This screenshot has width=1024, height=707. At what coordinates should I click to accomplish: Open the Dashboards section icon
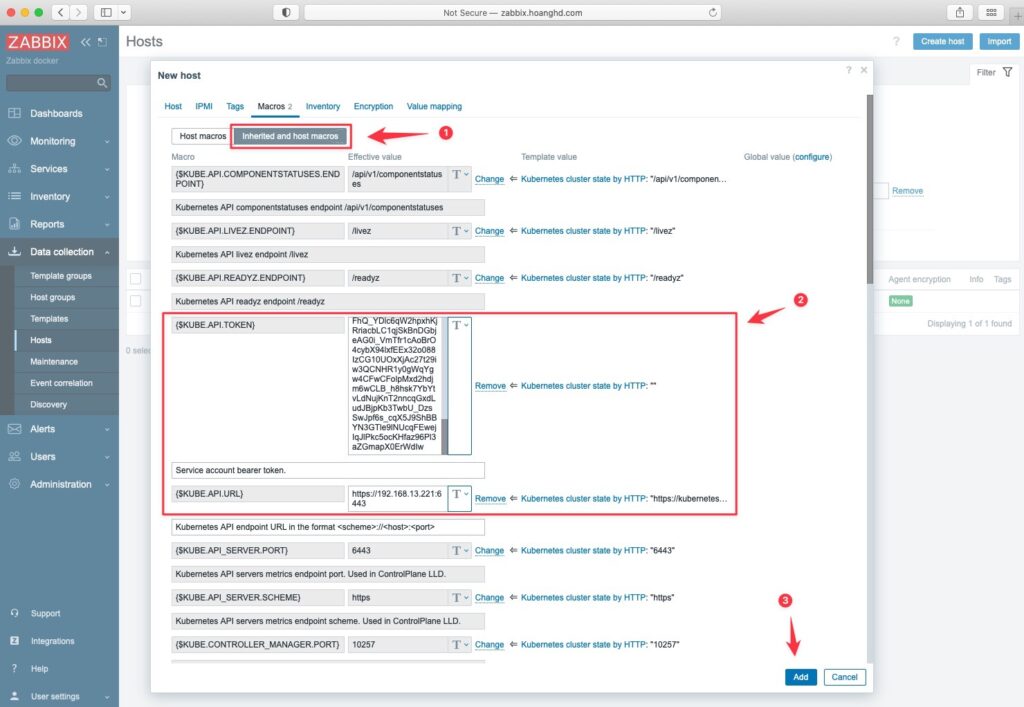coord(14,113)
